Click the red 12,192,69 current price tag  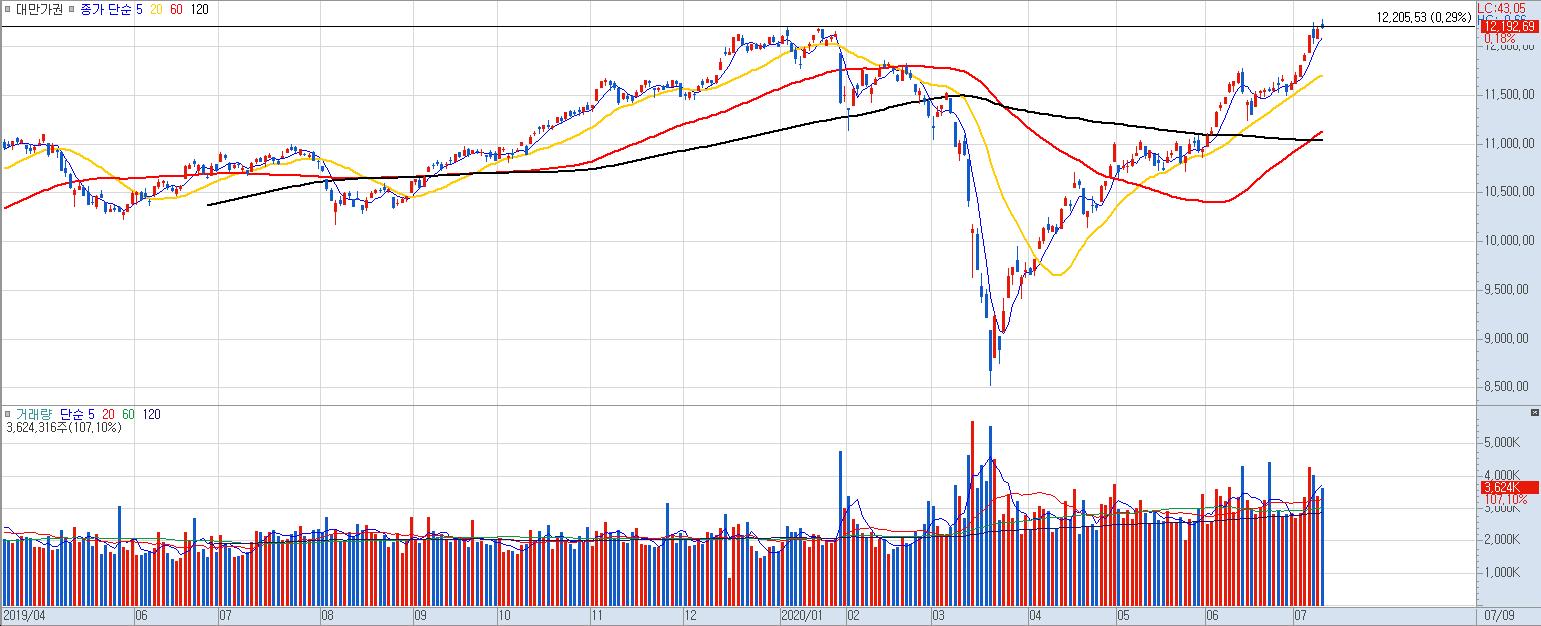(x=1508, y=27)
